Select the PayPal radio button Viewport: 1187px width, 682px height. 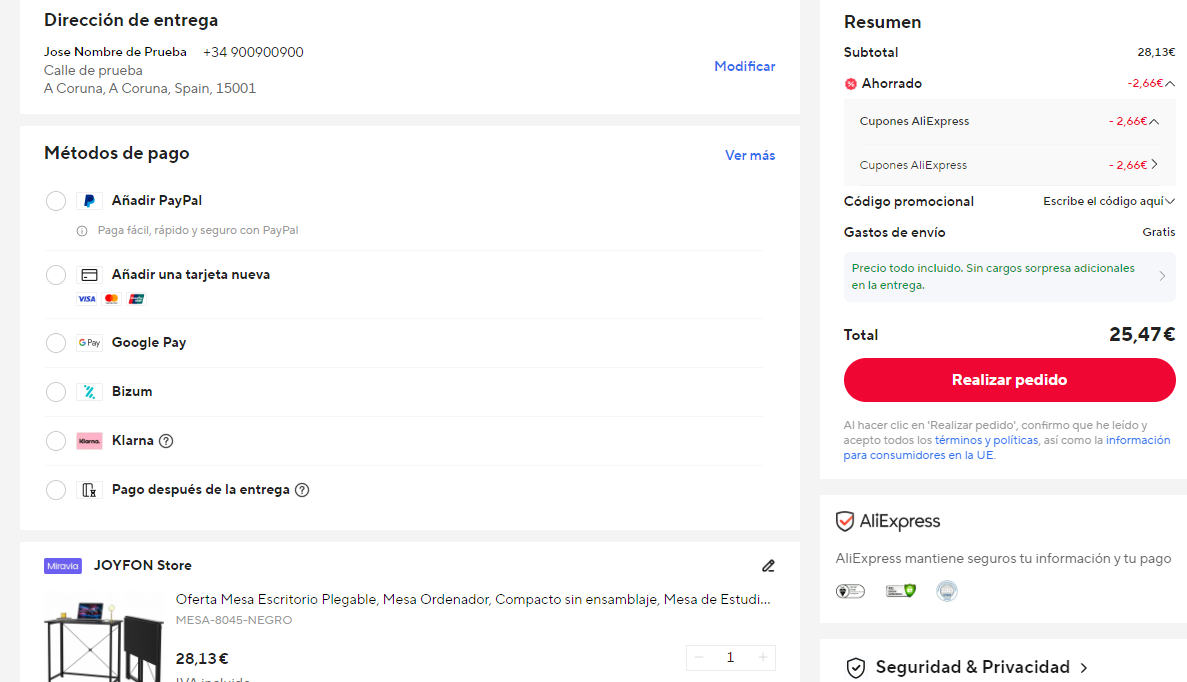click(x=56, y=201)
